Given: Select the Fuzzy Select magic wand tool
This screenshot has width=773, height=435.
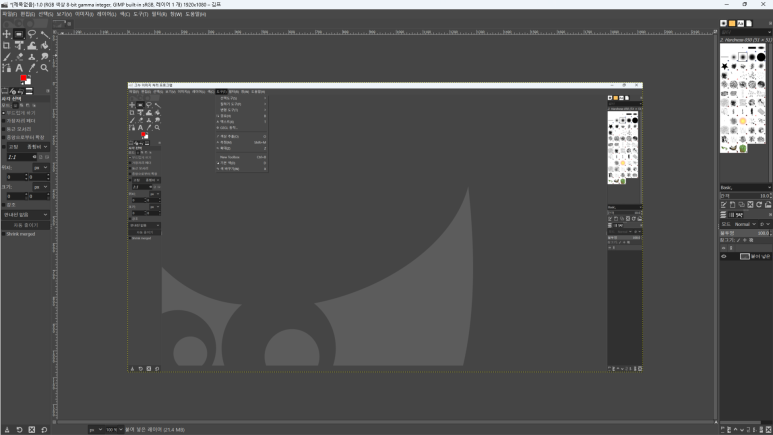Looking at the screenshot, I should coord(44,34).
